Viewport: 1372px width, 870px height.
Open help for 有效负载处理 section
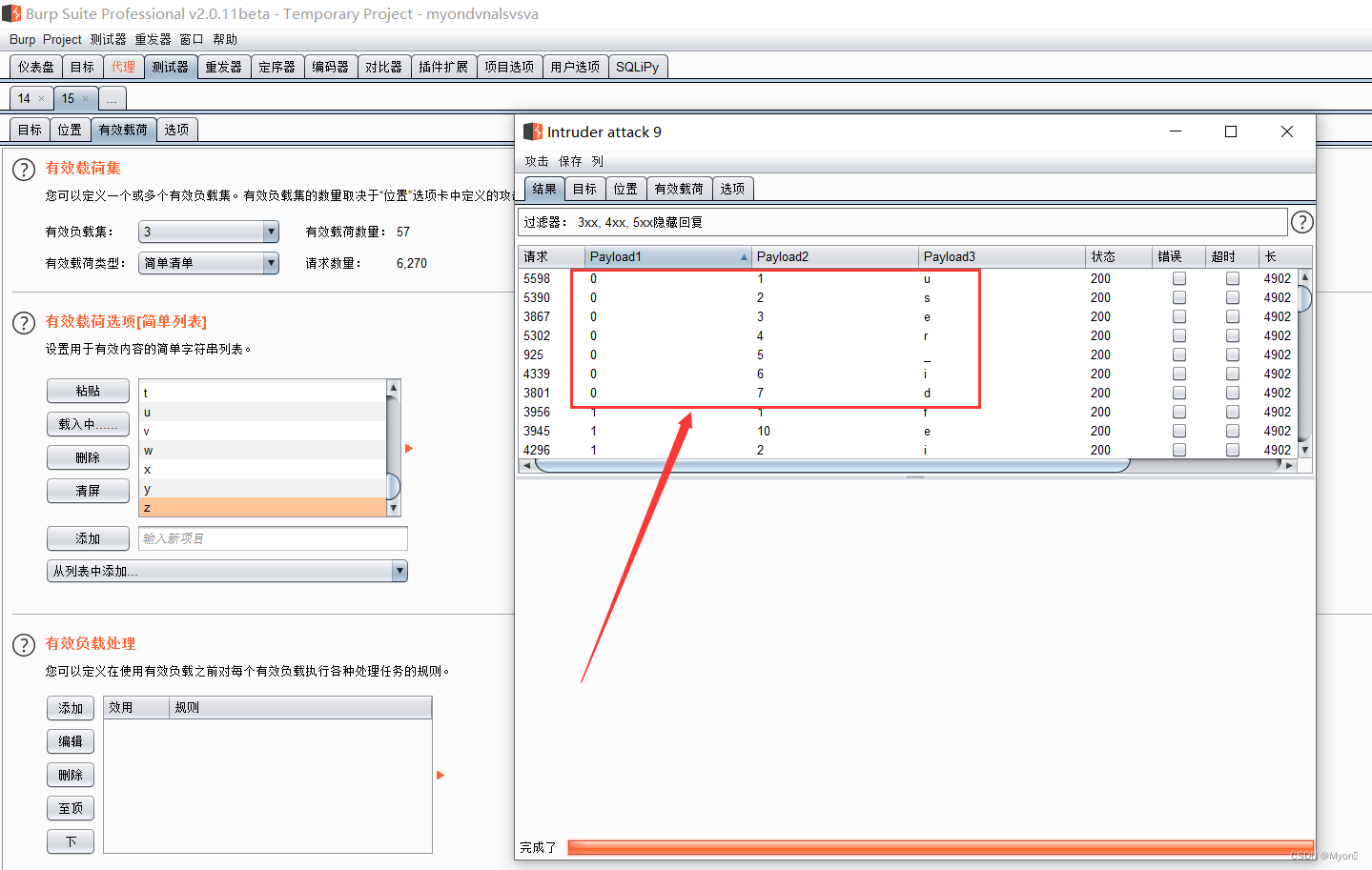pos(24,645)
